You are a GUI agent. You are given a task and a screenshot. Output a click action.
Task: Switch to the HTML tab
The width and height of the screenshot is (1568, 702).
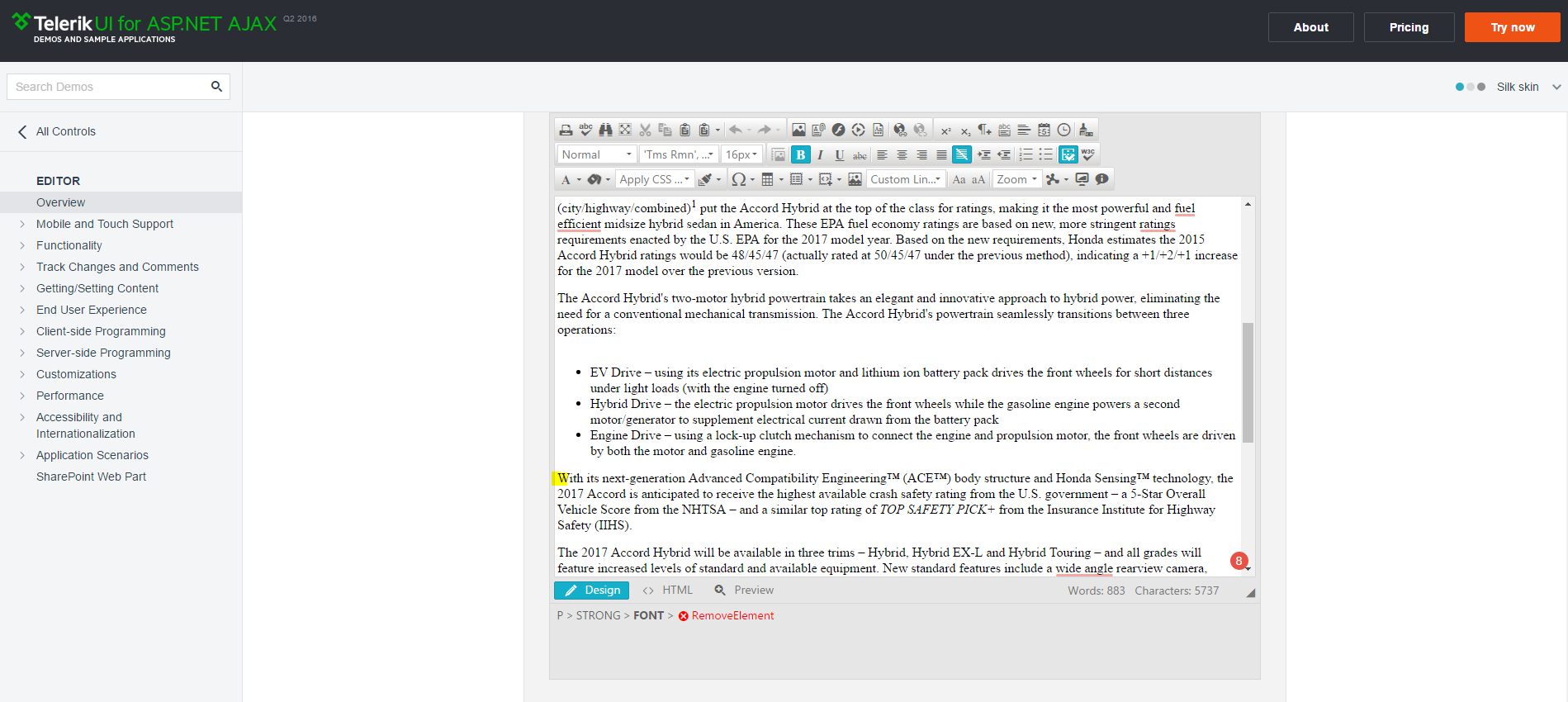point(668,591)
